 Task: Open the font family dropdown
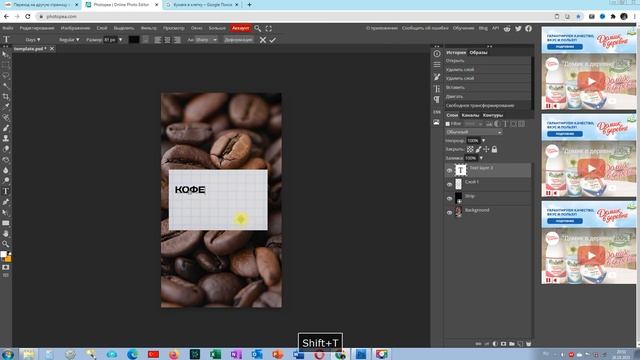(x=33, y=40)
